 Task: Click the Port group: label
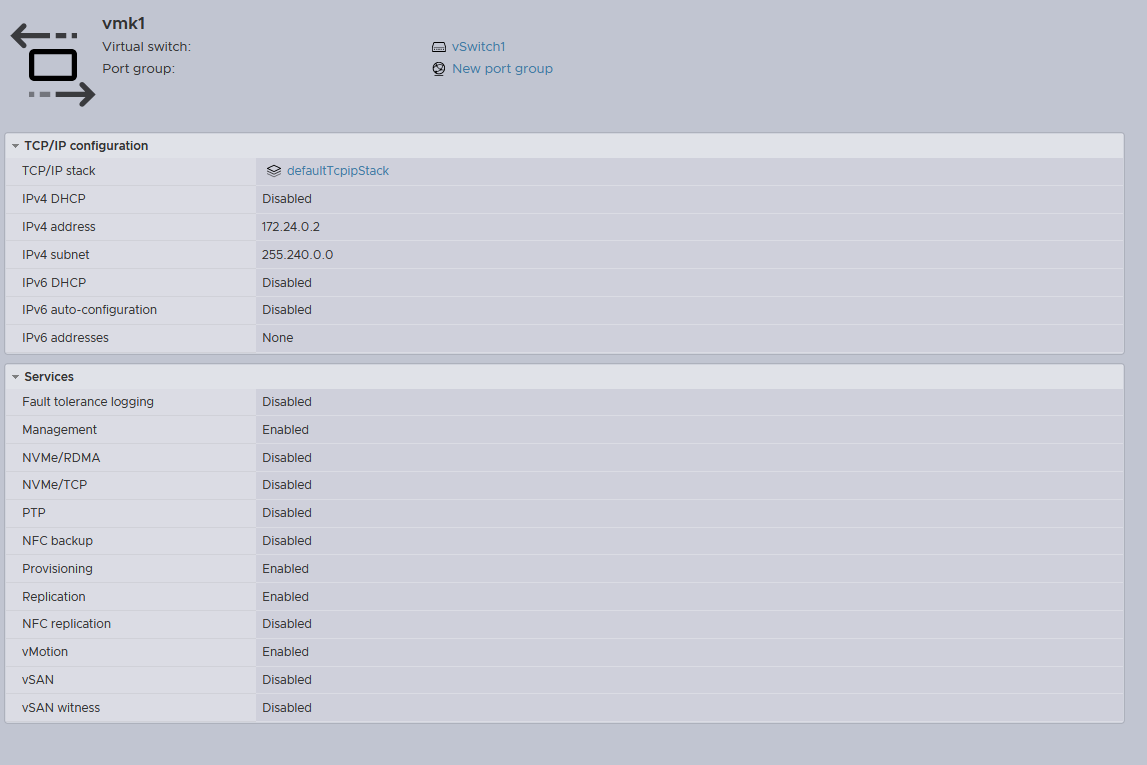tap(138, 69)
